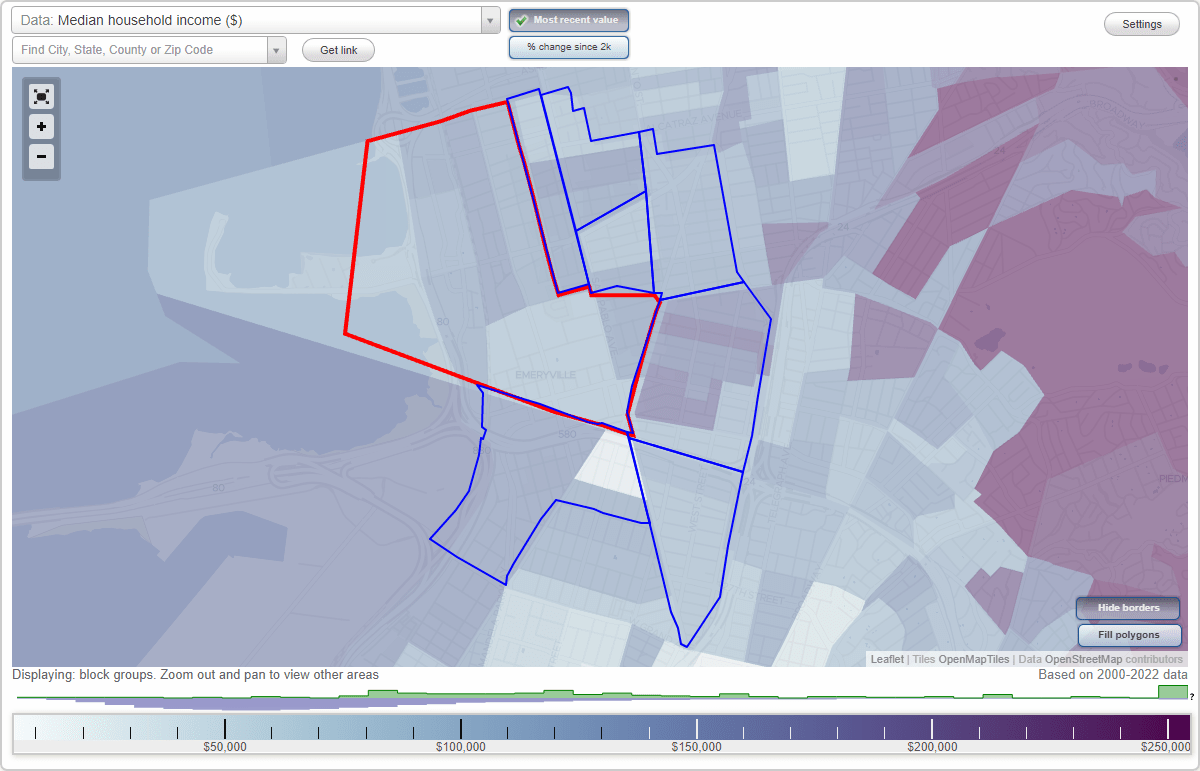
Task: Click the checkmark icon on Most recent value
Action: (x=522, y=19)
